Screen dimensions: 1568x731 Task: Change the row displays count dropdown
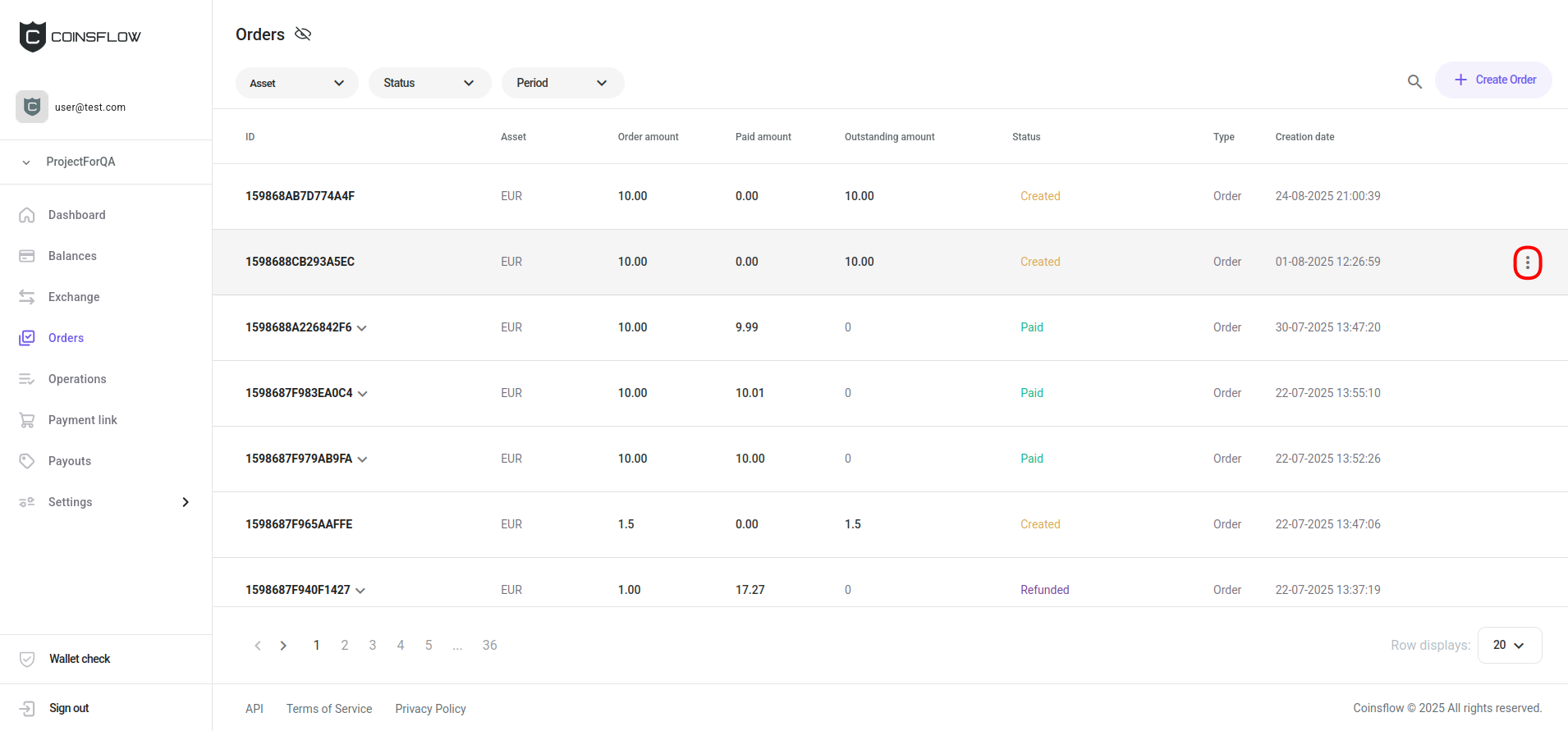1509,645
